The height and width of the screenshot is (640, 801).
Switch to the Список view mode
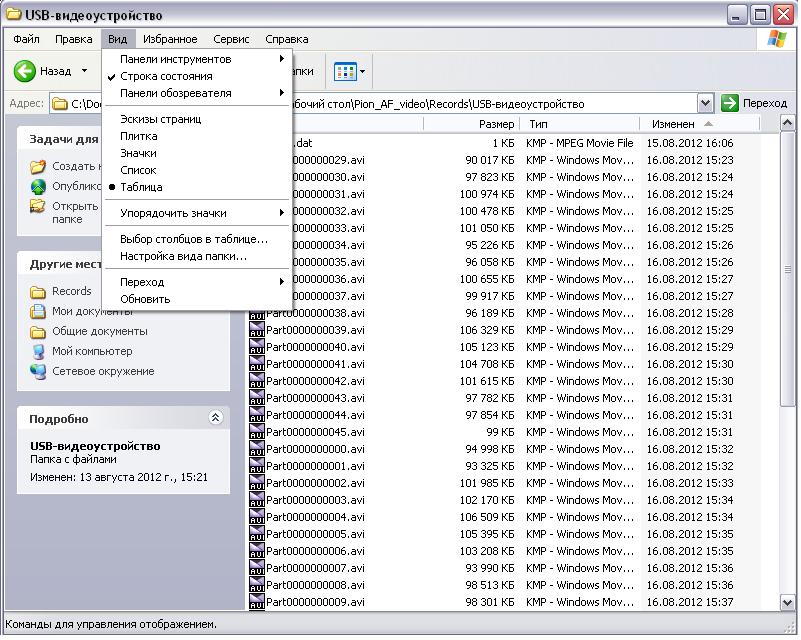coord(138,170)
